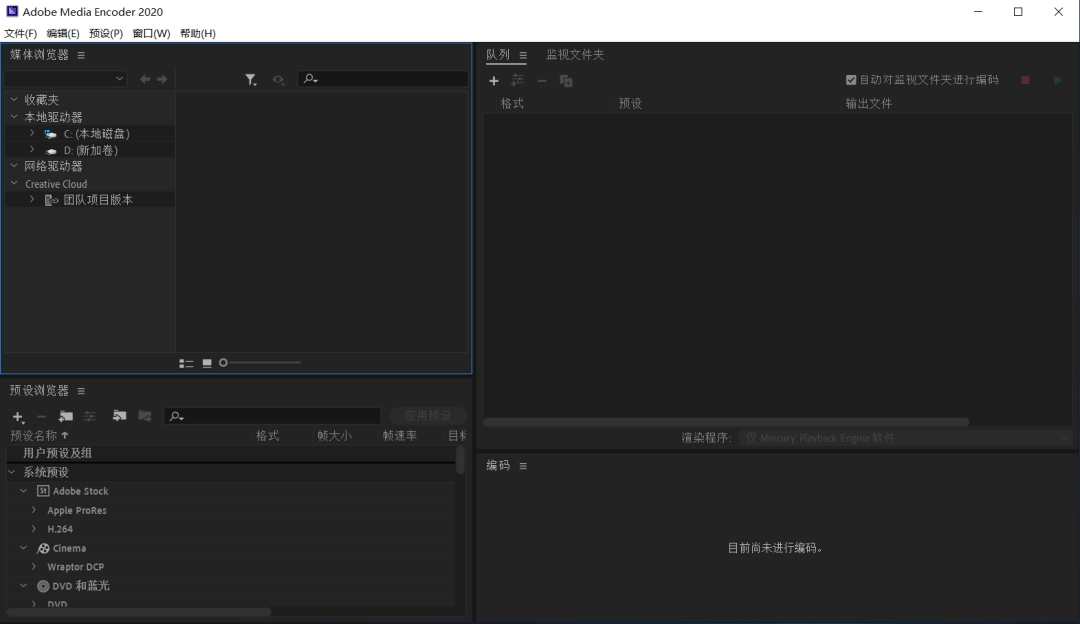Screen dimensions: 1080x624
Task: Click the 帧速率 column header
Action: (x=399, y=435)
